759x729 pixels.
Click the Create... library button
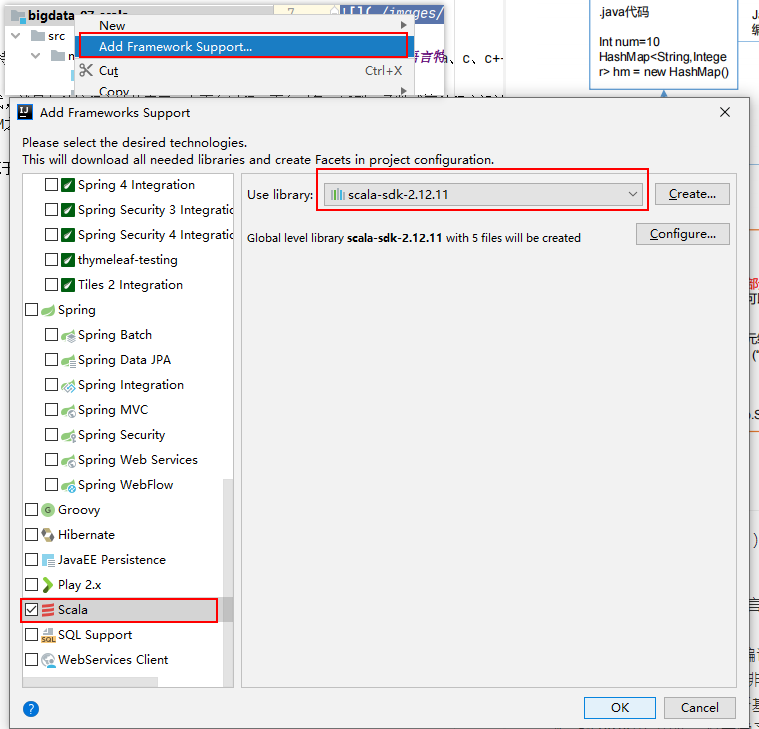pos(692,194)
